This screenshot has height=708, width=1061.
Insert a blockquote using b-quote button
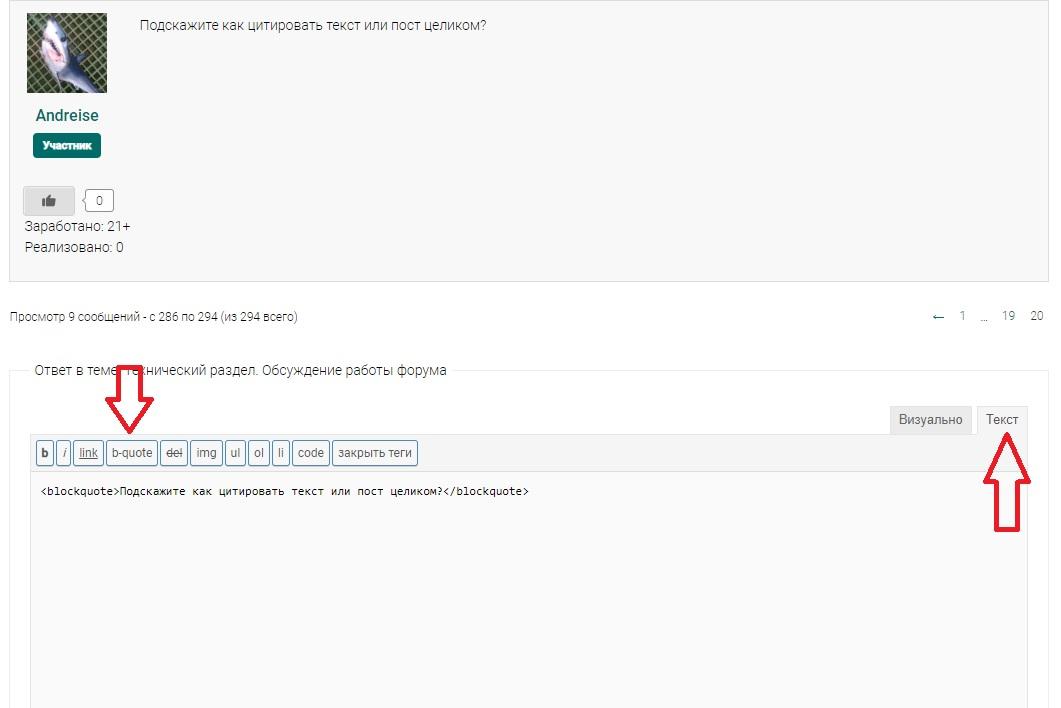[132, 453]
